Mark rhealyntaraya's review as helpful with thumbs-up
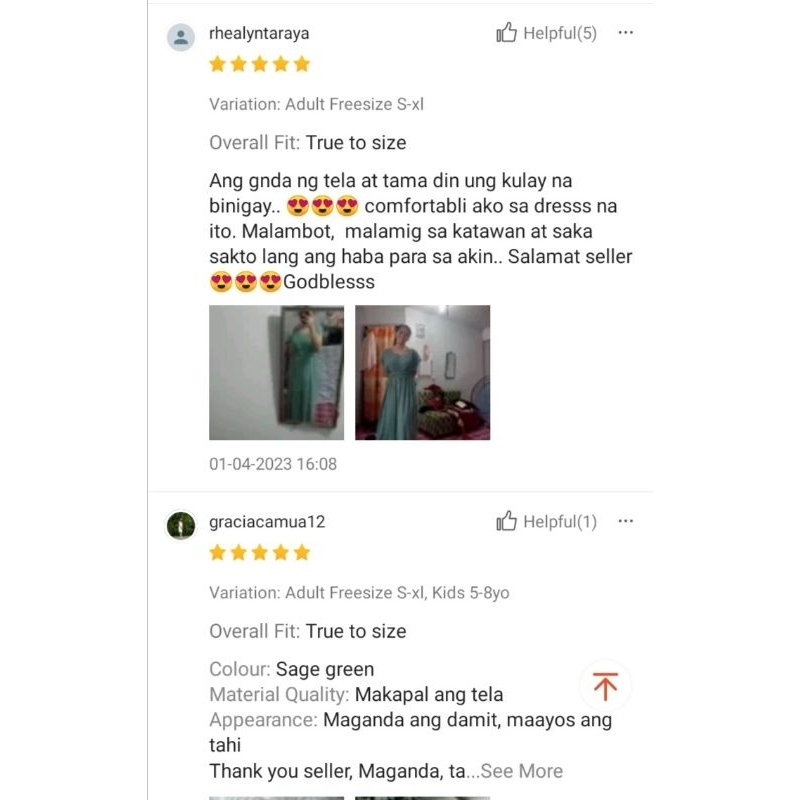 (x=506, y=33)
